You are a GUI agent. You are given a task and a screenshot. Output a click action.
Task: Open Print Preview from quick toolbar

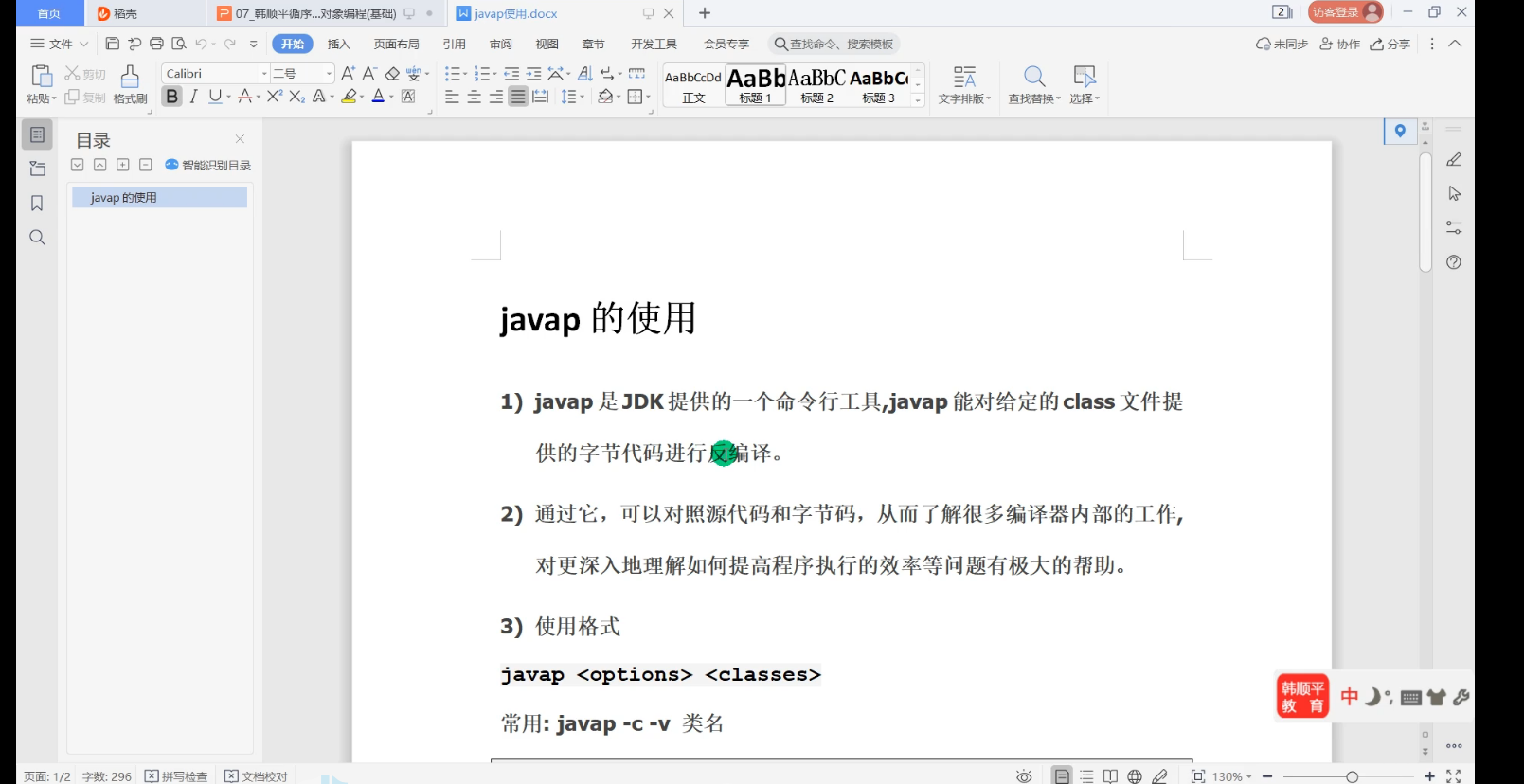178,44
